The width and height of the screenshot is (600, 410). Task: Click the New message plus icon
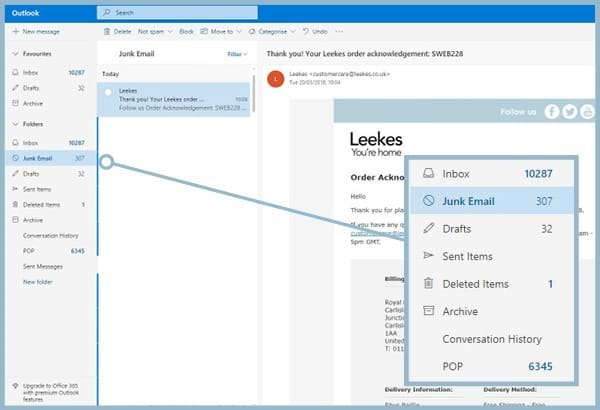point(16,31)
